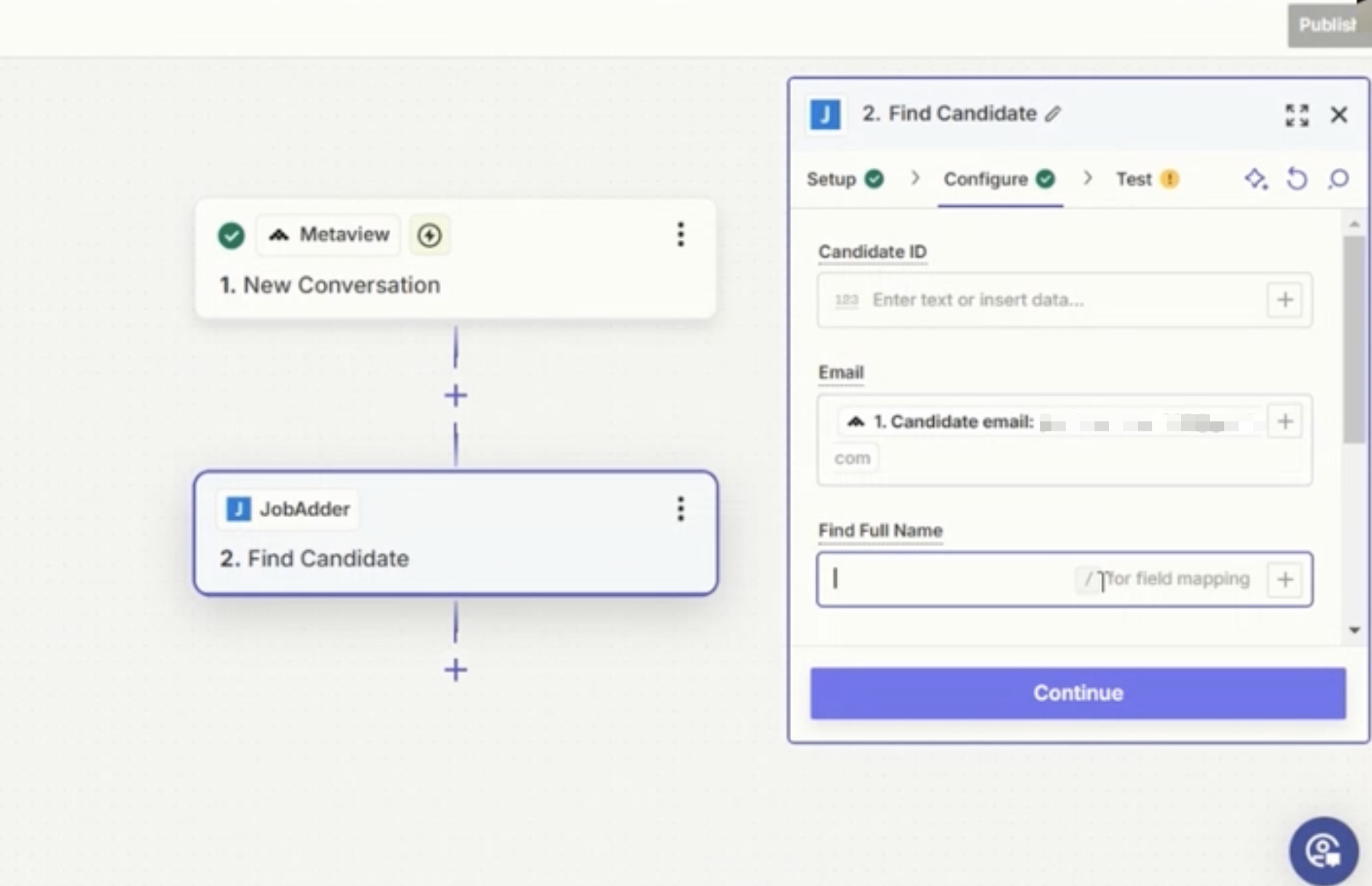1372x886 pixels.
Task: Click the lightning trigger icon beside Metaview
Action: [x=429, y=235]
